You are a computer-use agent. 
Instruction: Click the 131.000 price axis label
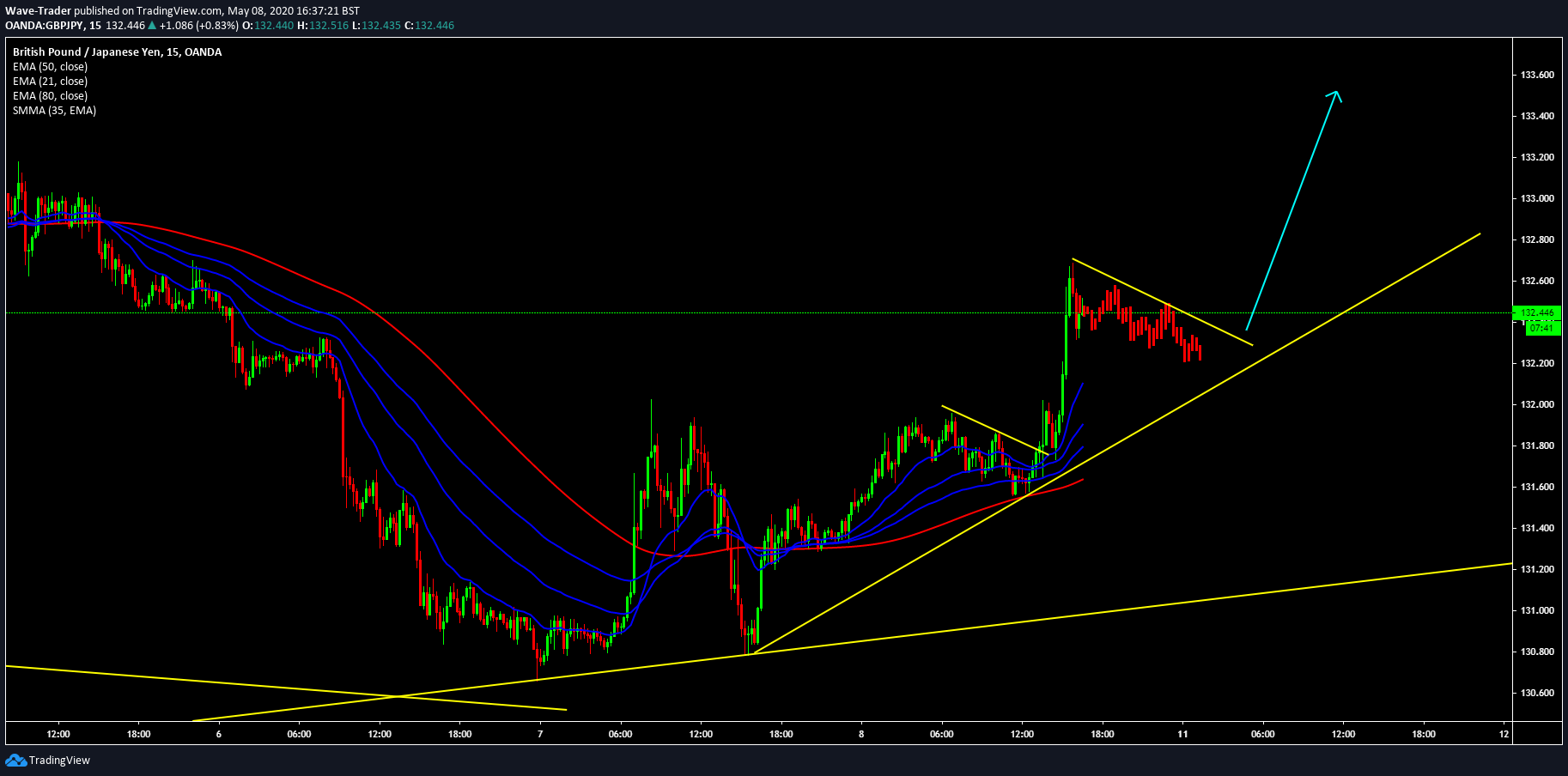click(1537, 611)
